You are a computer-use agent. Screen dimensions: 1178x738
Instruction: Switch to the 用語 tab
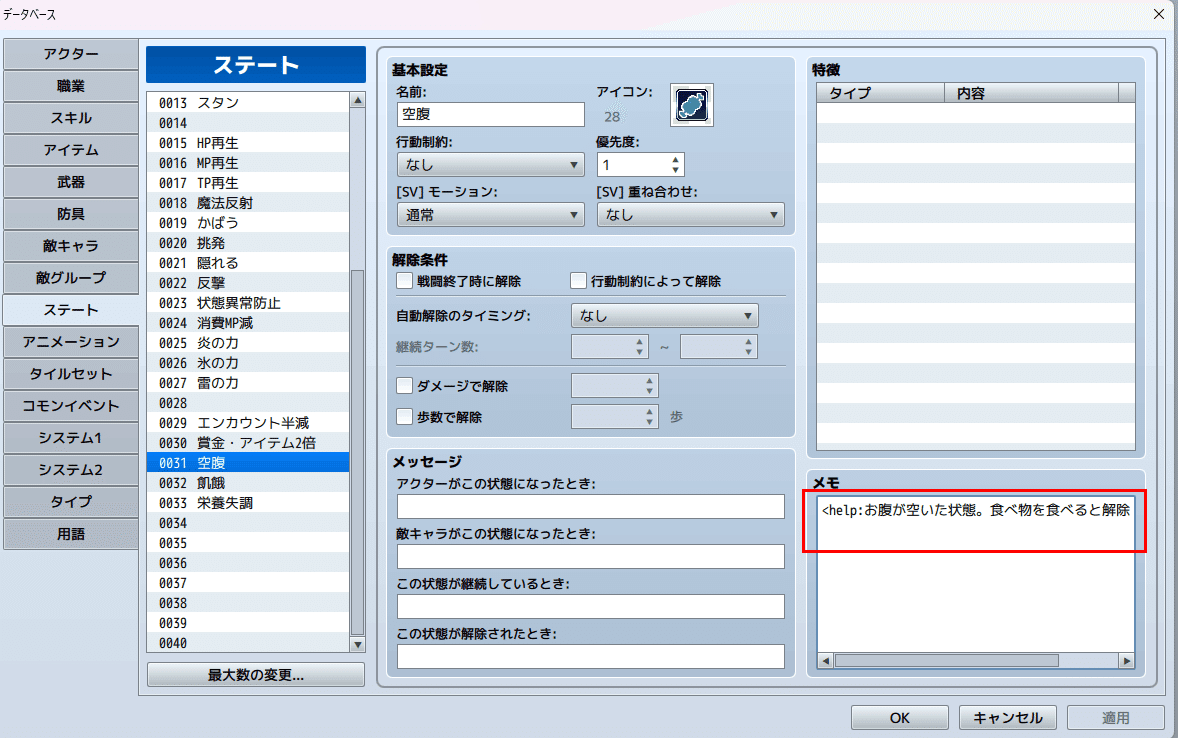pyautogui.click(x=71, y=534)
